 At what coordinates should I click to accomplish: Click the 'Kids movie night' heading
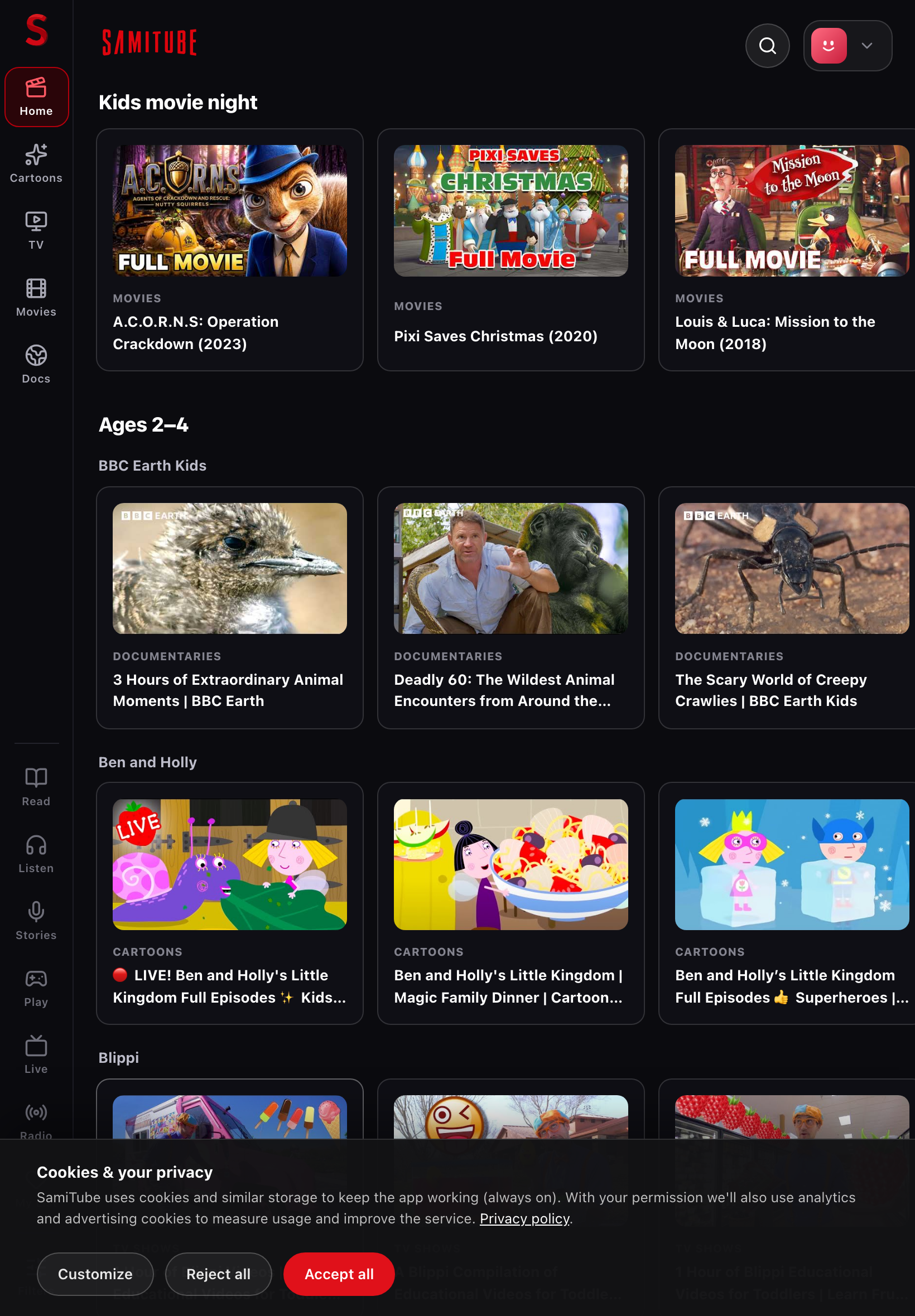click(178, 102)
